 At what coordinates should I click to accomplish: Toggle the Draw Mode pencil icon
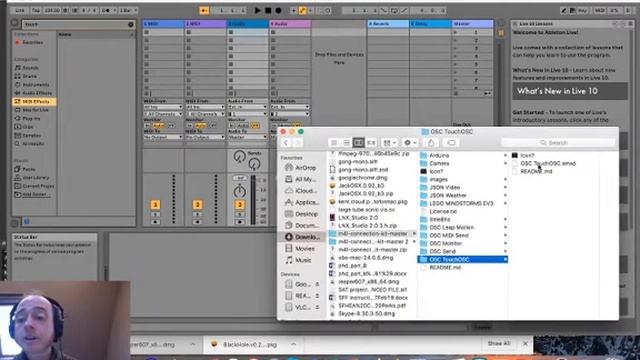point(564,10)
